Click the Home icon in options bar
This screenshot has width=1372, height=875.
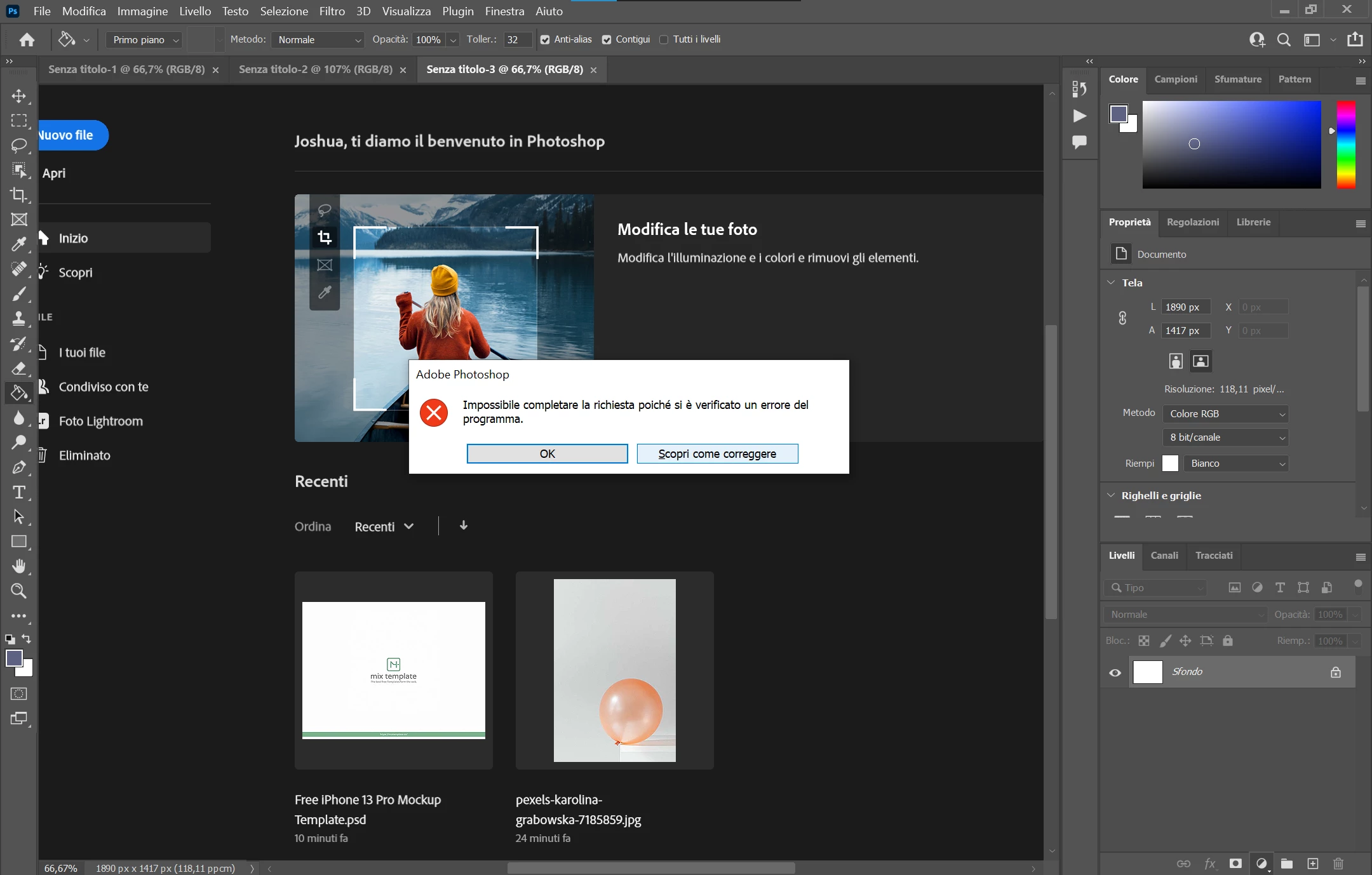27,40
